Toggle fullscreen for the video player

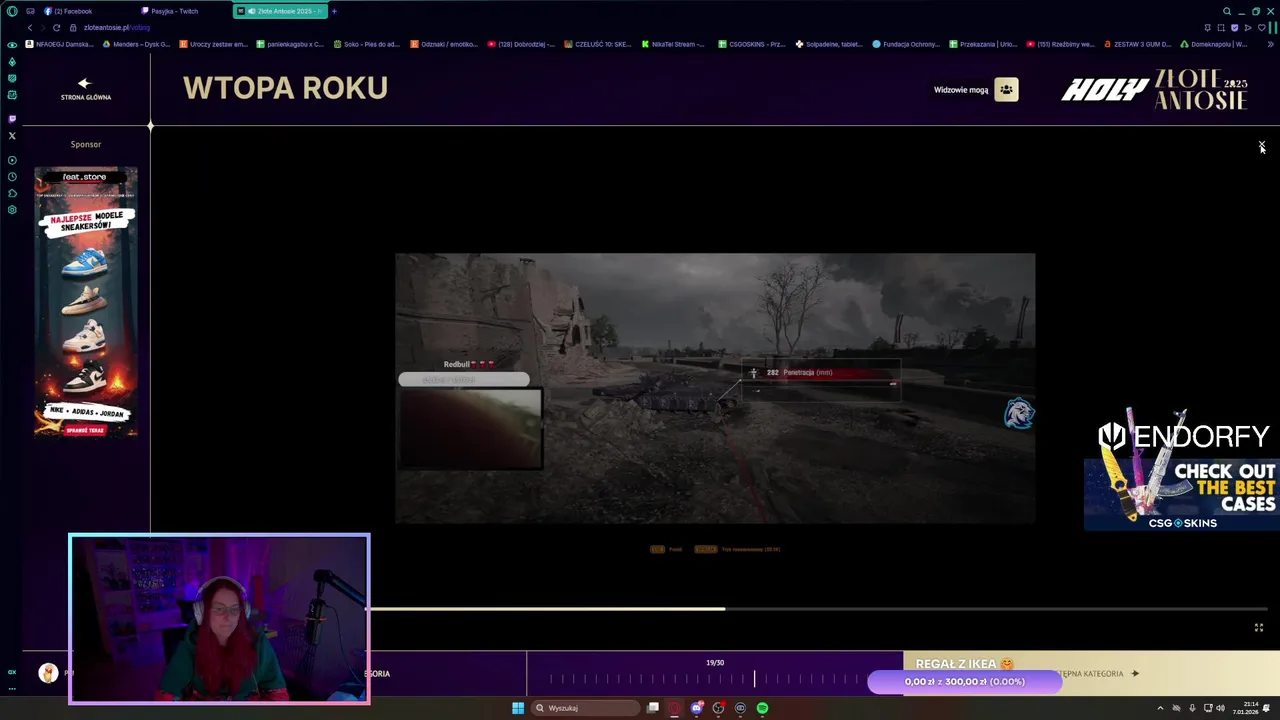pyautogui.click(x=1259, y=628)
